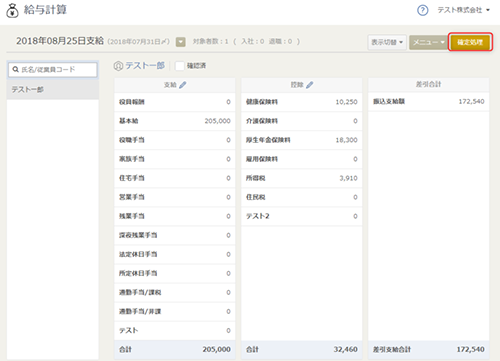Toggle the 確認済 checkbox
Screen dimensions: 500x361
(180, 66)
